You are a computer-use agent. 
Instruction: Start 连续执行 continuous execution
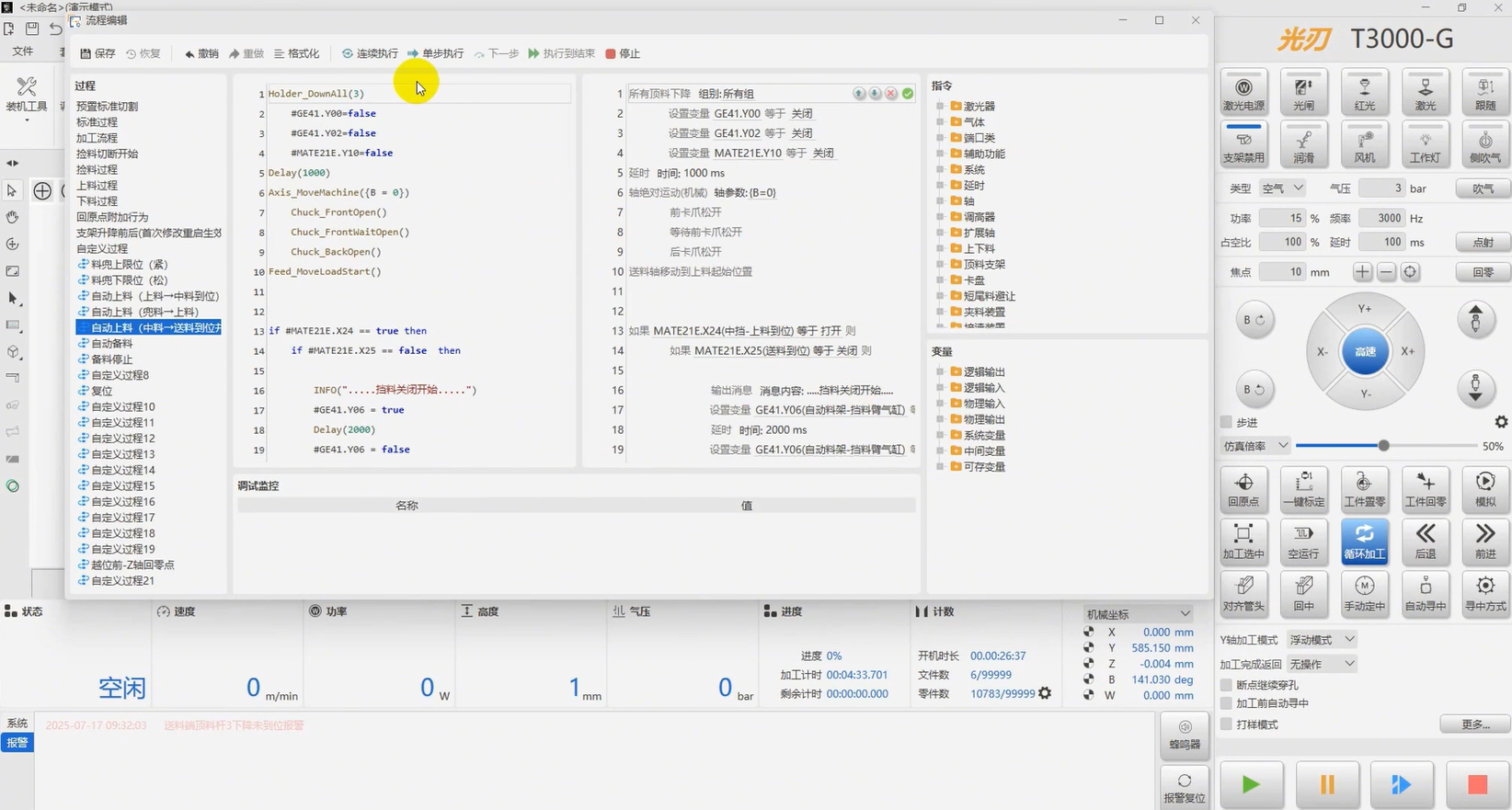[370, 53]
